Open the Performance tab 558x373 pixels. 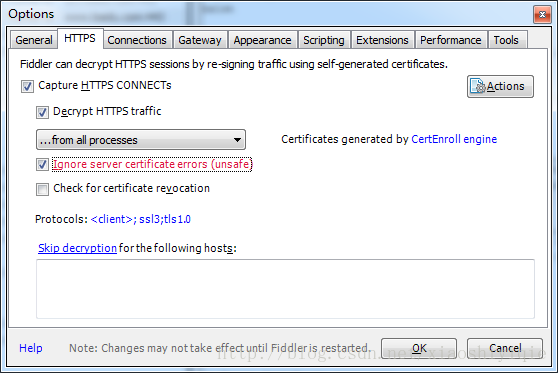coord(451,40)
